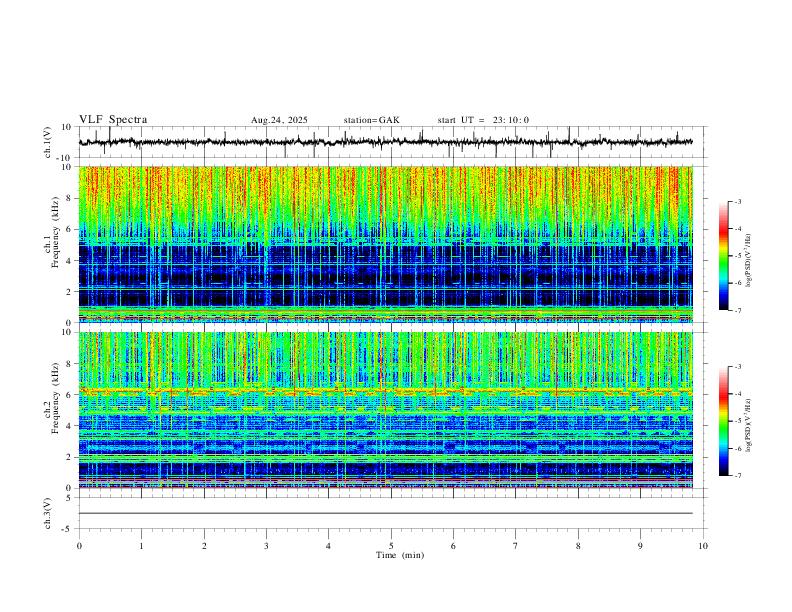792x612 pixels.
Task: Click the ch.2 spectrogram panel
Action: pyautogui.click(x=386, y=410)
